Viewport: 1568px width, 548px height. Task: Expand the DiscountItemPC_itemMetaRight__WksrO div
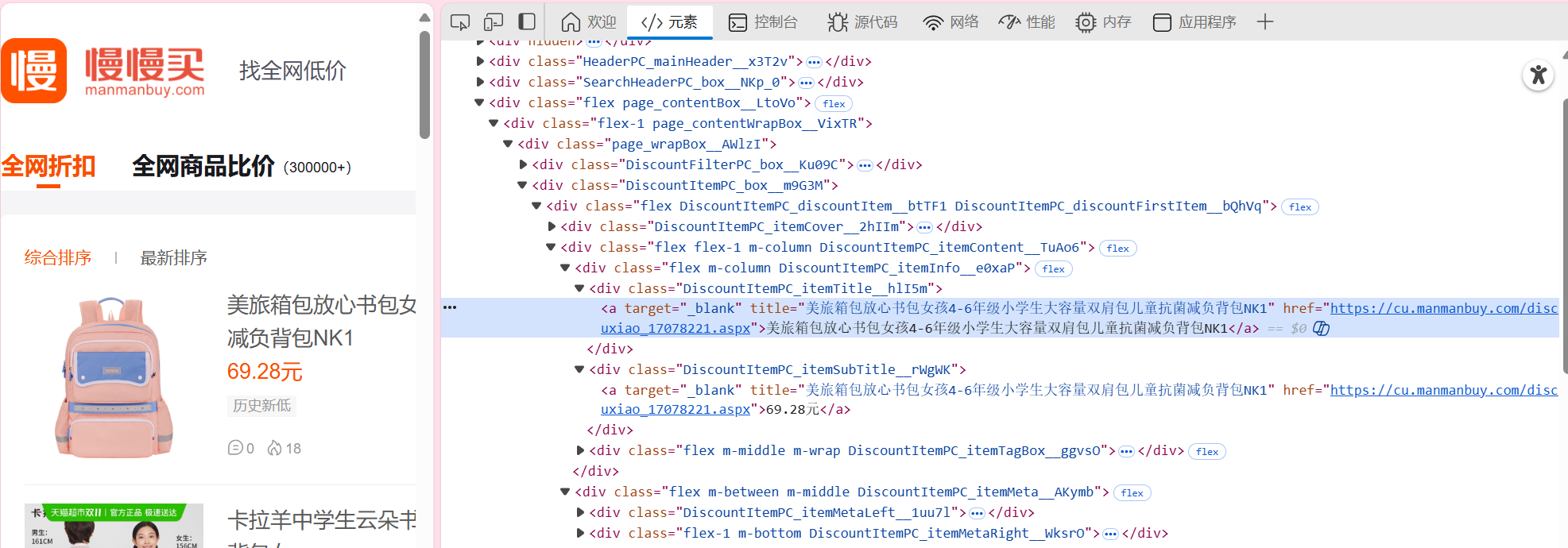click(x=580, y=533)
